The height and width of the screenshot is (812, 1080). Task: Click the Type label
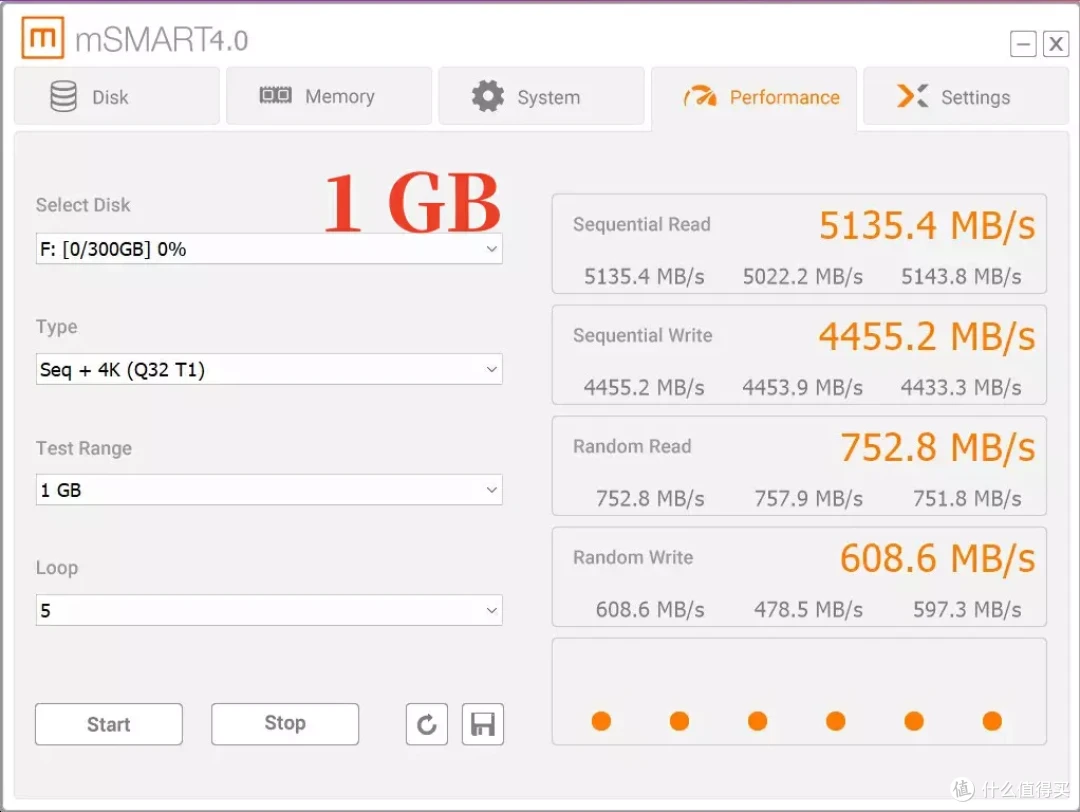click(56, 327)
